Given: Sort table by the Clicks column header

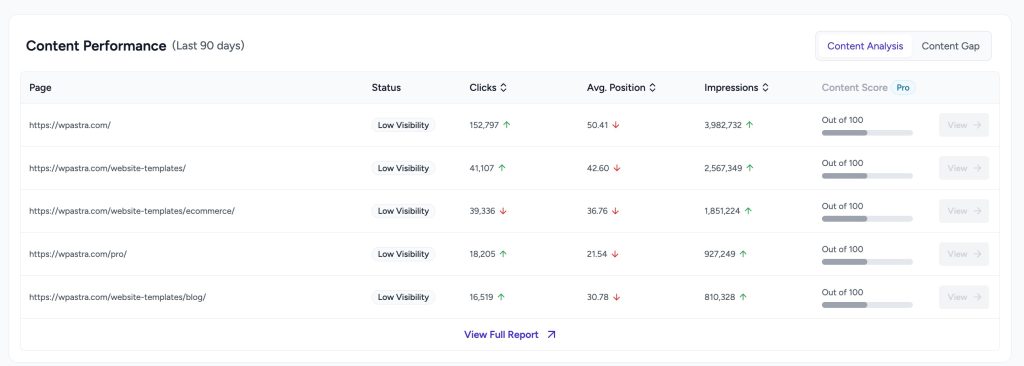Looking at the screenshot, I should (x=483, y=88).
